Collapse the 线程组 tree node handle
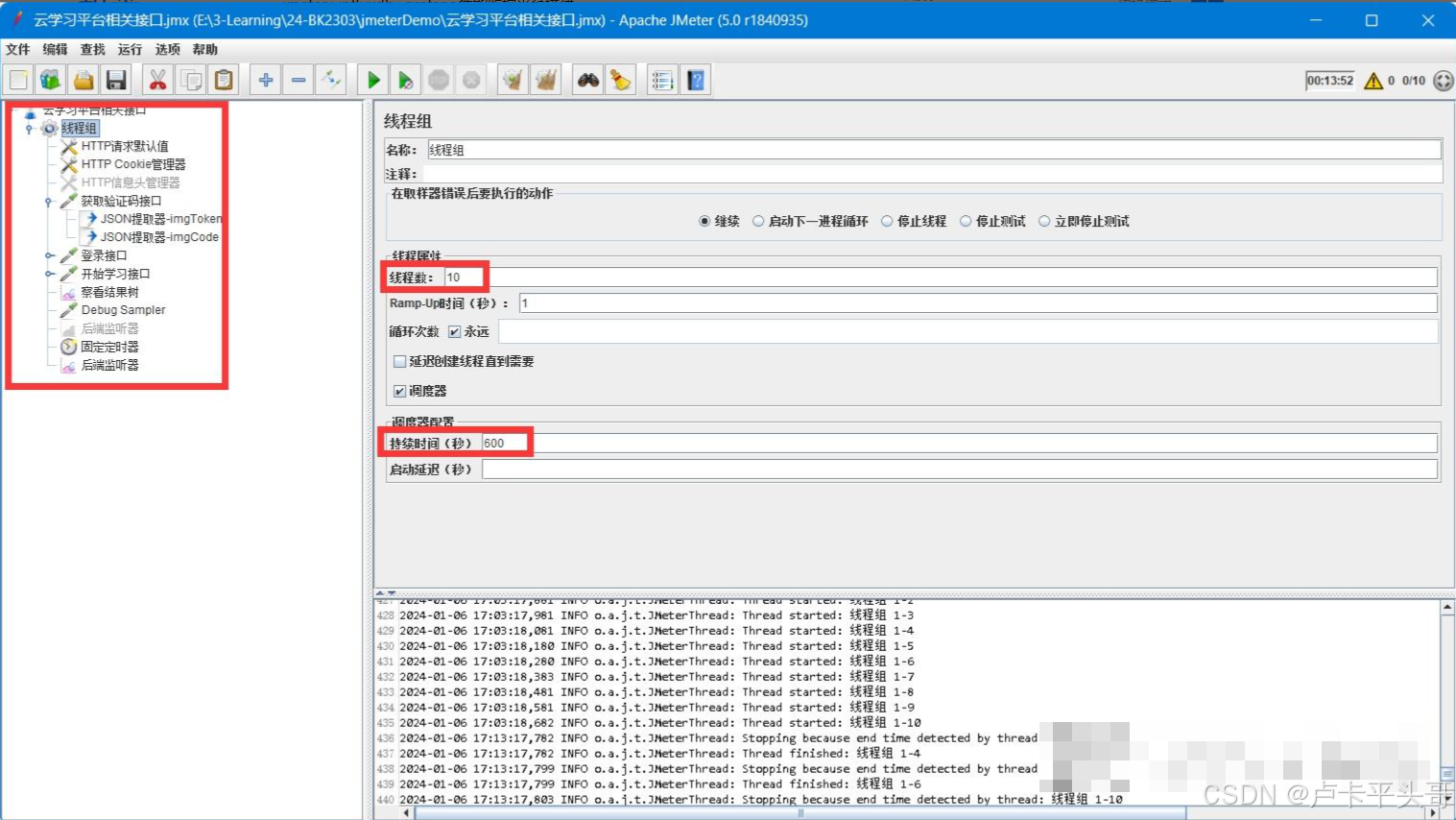 (29, 129)
